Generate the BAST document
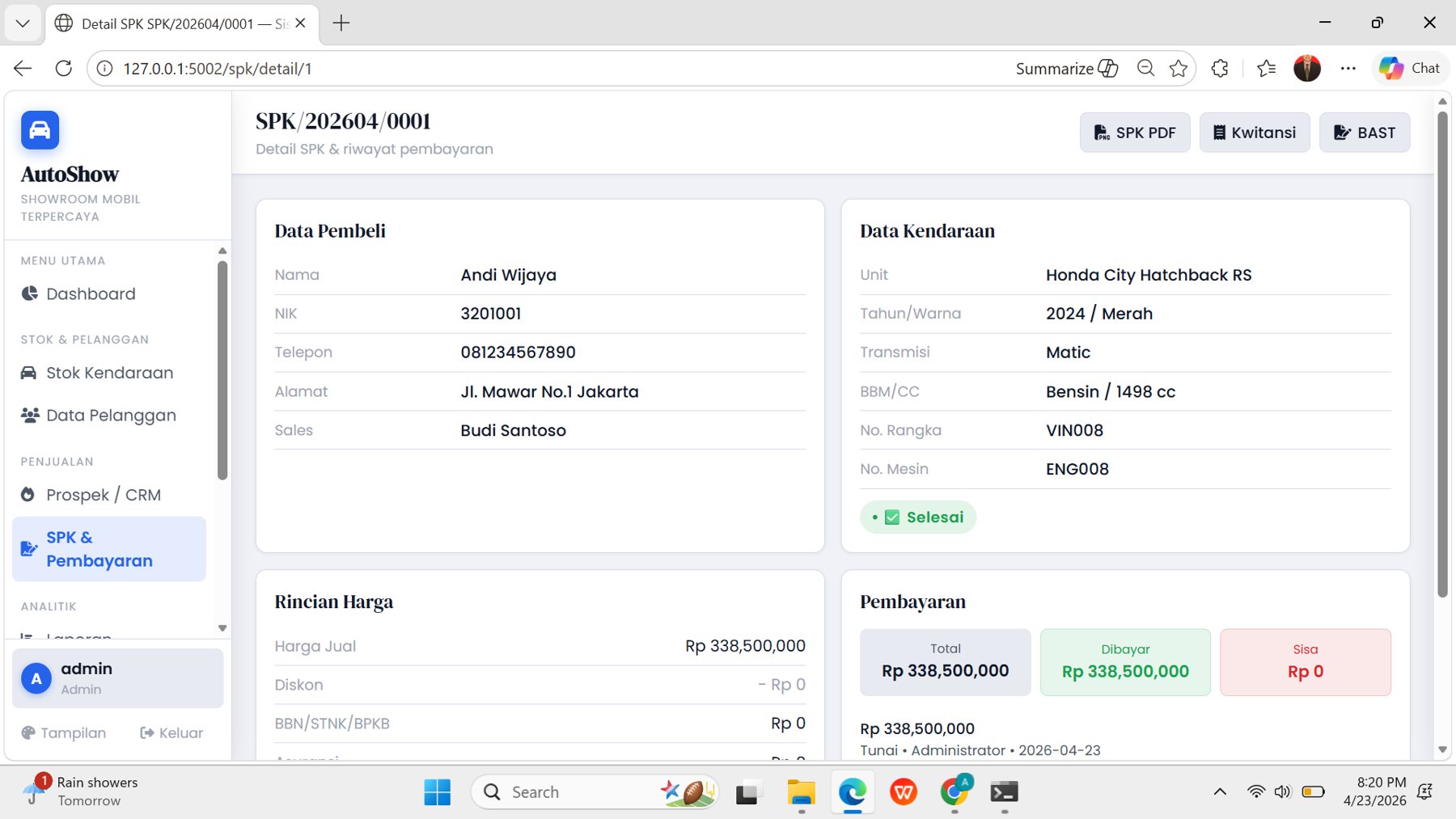This screenshot has width=1456, height=819. pyautogui.click(x=1364, y=133)
